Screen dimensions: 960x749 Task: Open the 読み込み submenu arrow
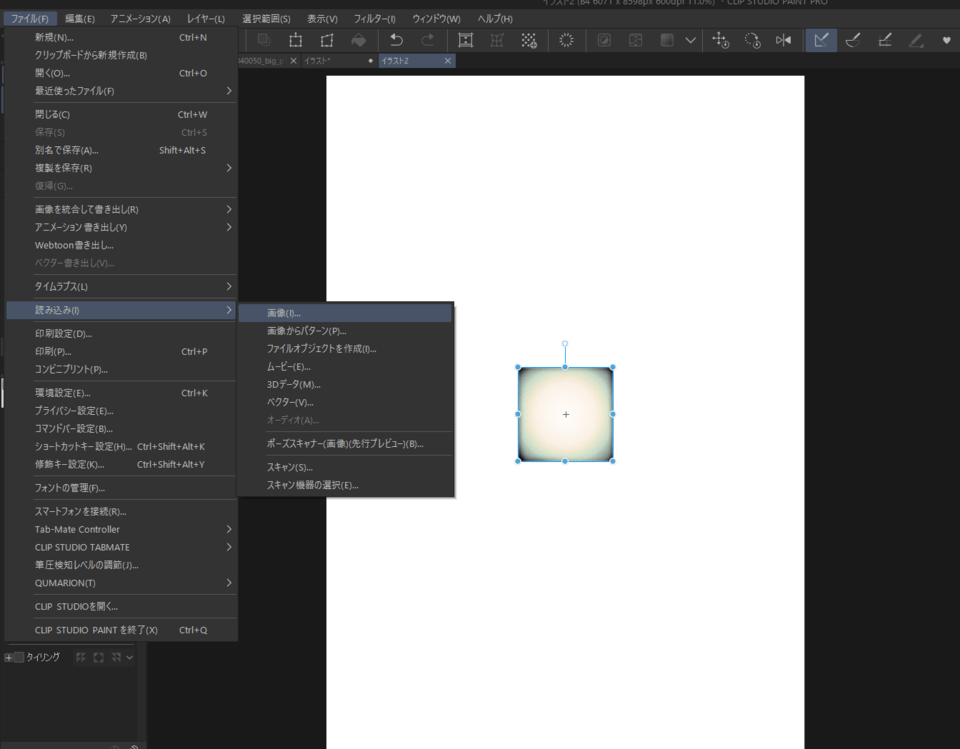pos(230,309)
